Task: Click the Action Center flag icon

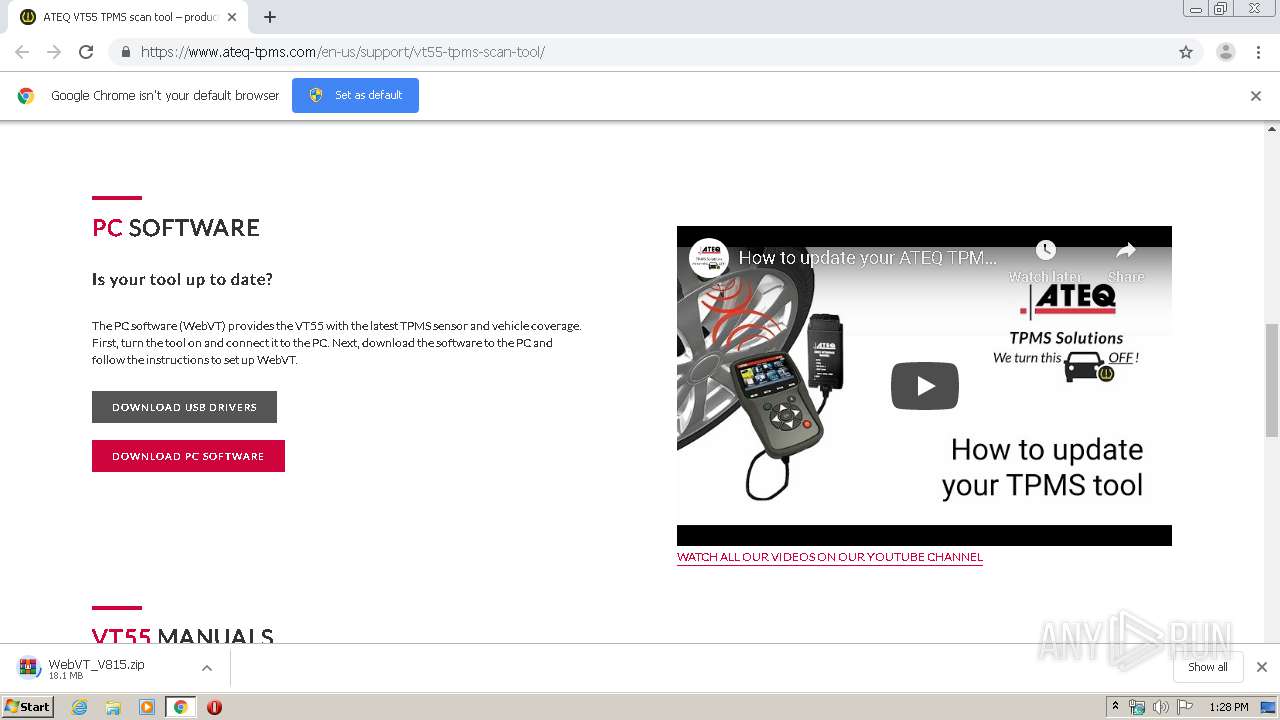Action: click(x=1185, y=707)
